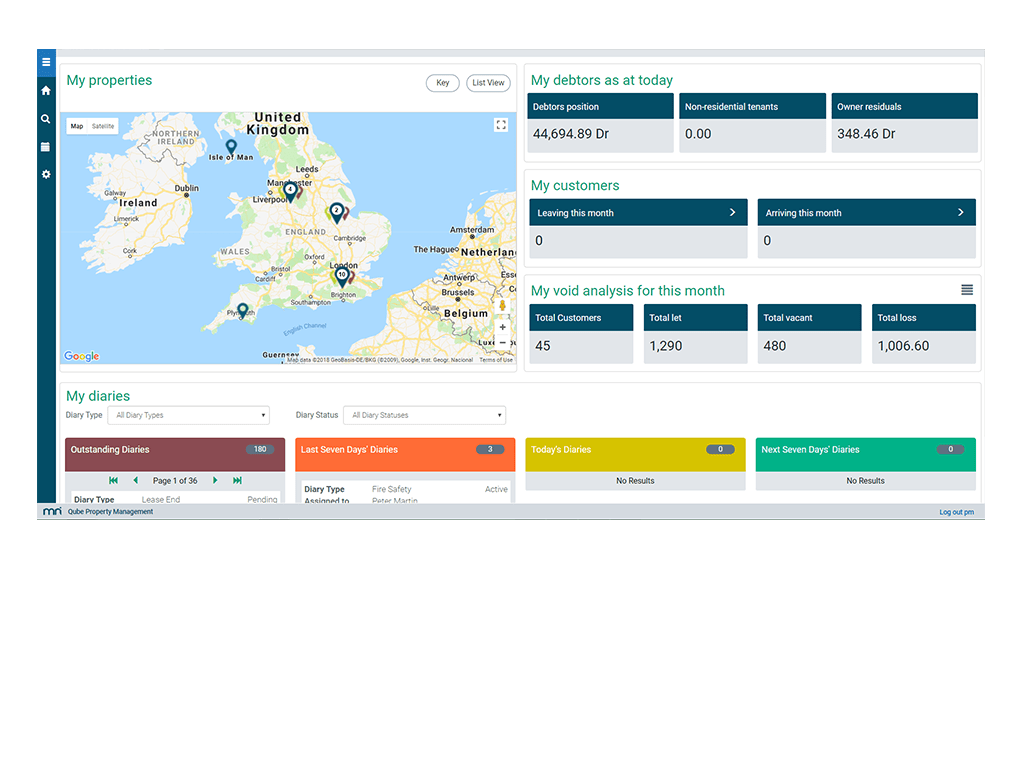
Task: Go to the Home icon in sidebar
Action: [46, 91]
